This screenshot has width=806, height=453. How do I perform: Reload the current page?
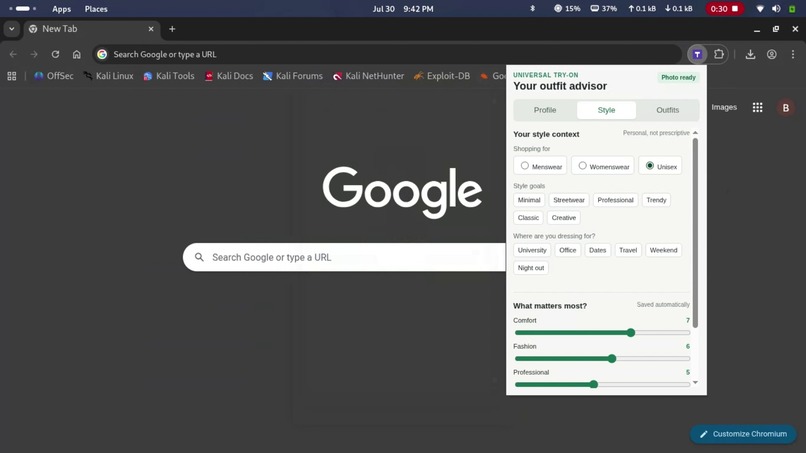point(56,54)
